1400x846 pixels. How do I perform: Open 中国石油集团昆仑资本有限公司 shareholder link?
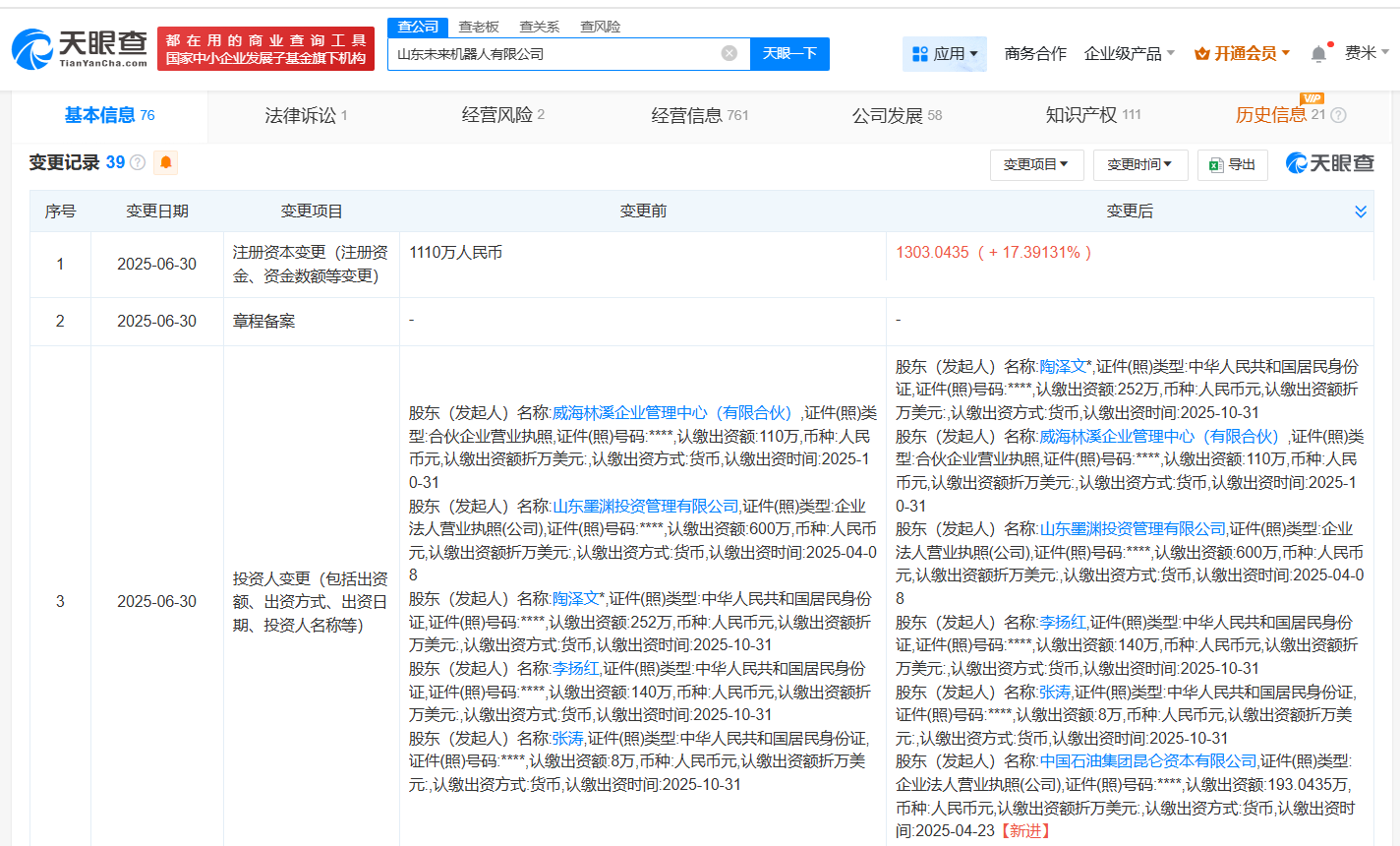click(x=1148, y=761)
